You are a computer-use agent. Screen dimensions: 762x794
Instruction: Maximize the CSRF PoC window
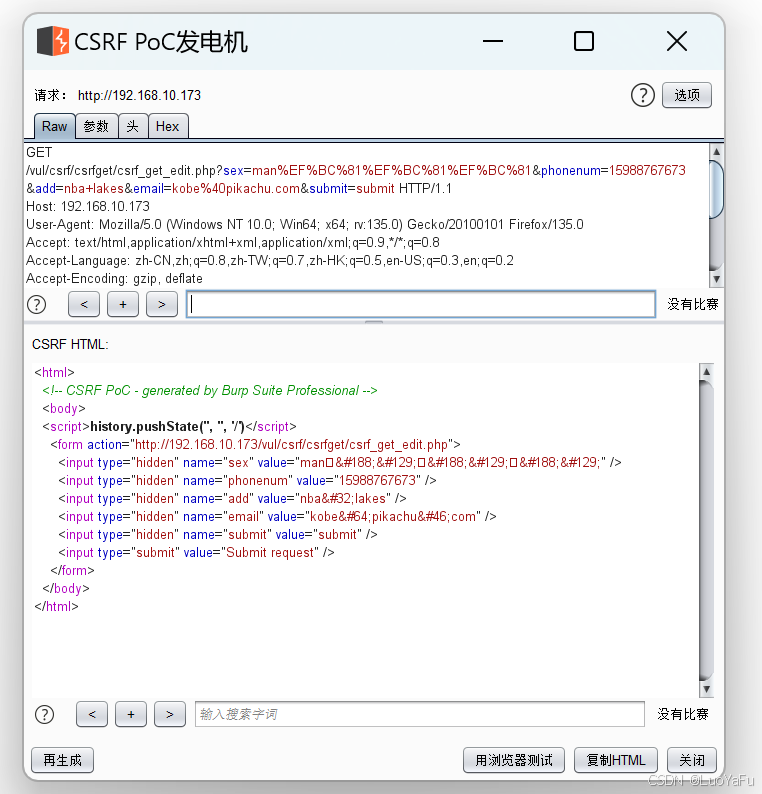coord(584,41)
